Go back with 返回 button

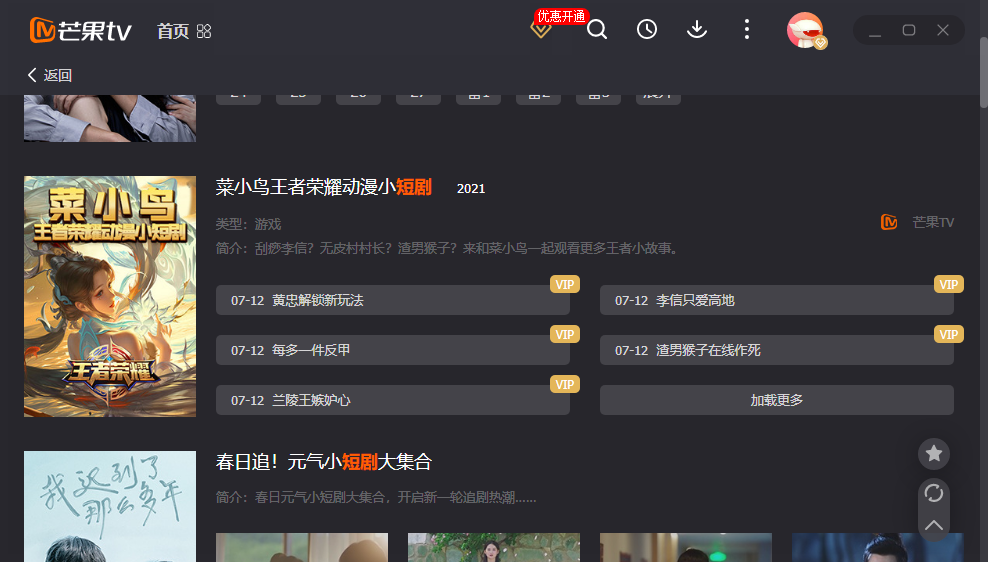(x=50, y=75)
